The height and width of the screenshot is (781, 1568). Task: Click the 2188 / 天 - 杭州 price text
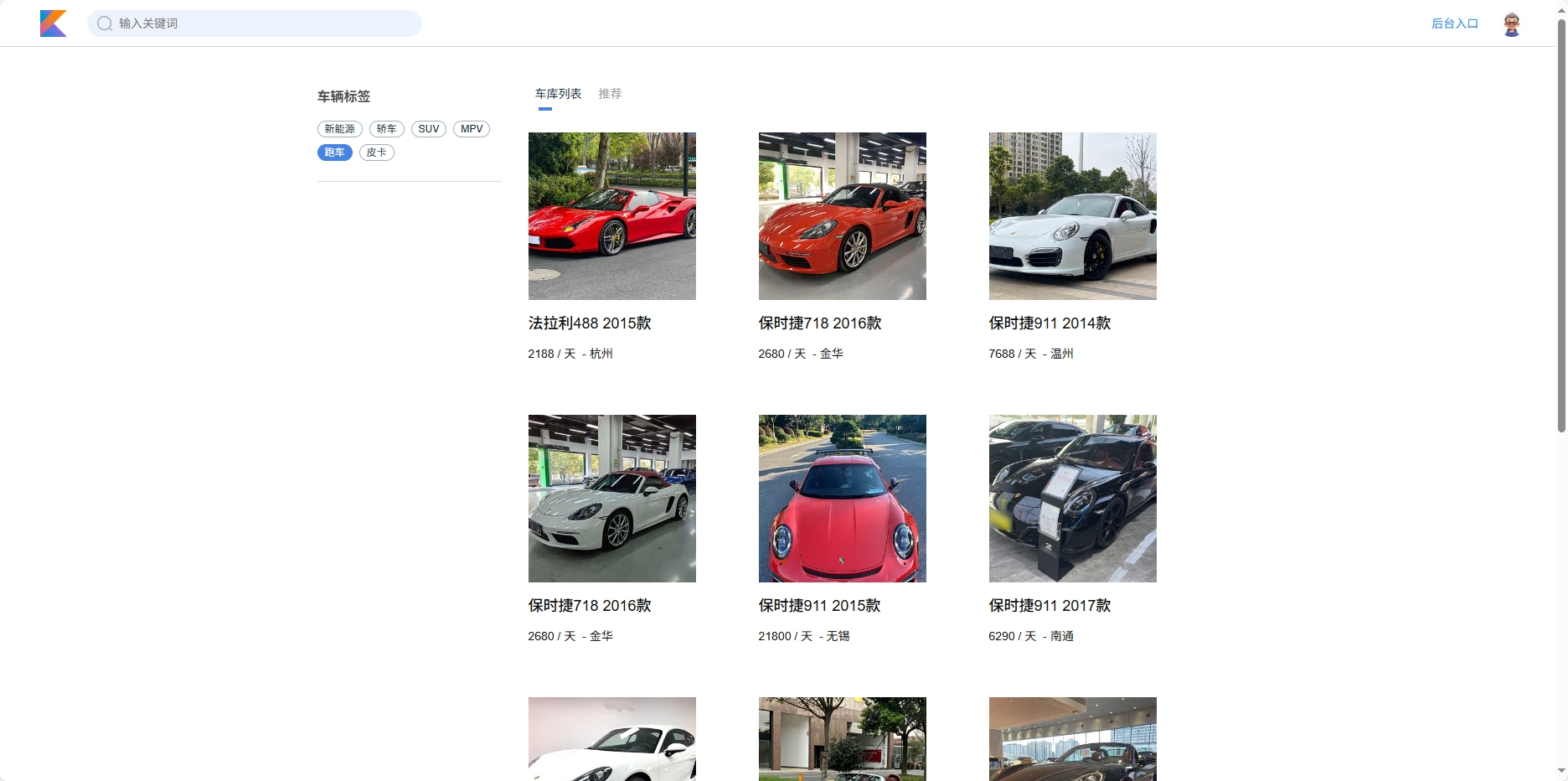570,354
